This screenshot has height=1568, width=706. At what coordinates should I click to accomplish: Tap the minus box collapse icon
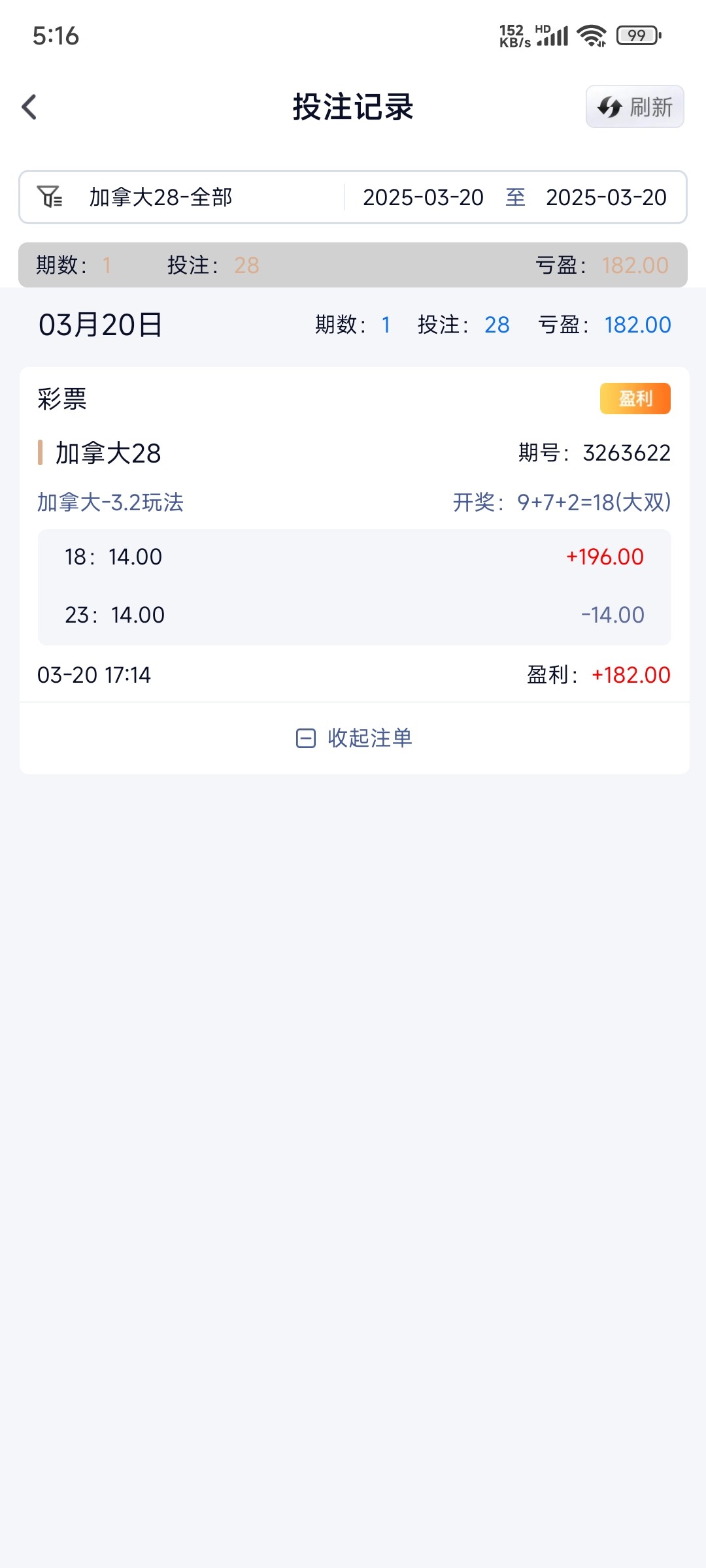(306, 738)
